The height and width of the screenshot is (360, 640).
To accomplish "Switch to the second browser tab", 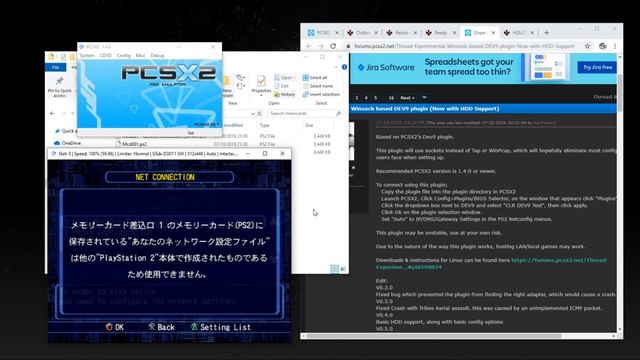I will [362, 33].
